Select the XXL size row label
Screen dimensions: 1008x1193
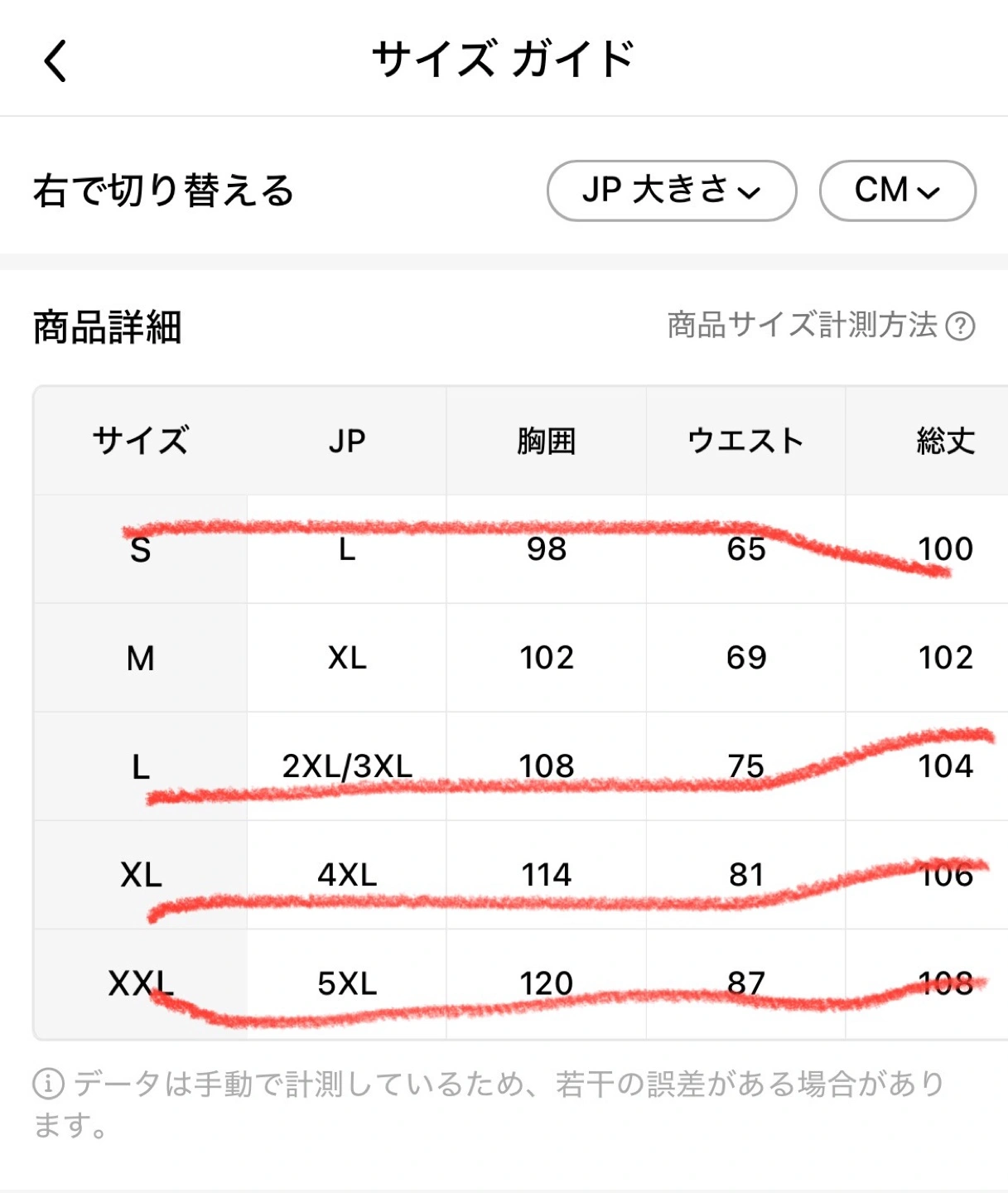coord(141,983)
